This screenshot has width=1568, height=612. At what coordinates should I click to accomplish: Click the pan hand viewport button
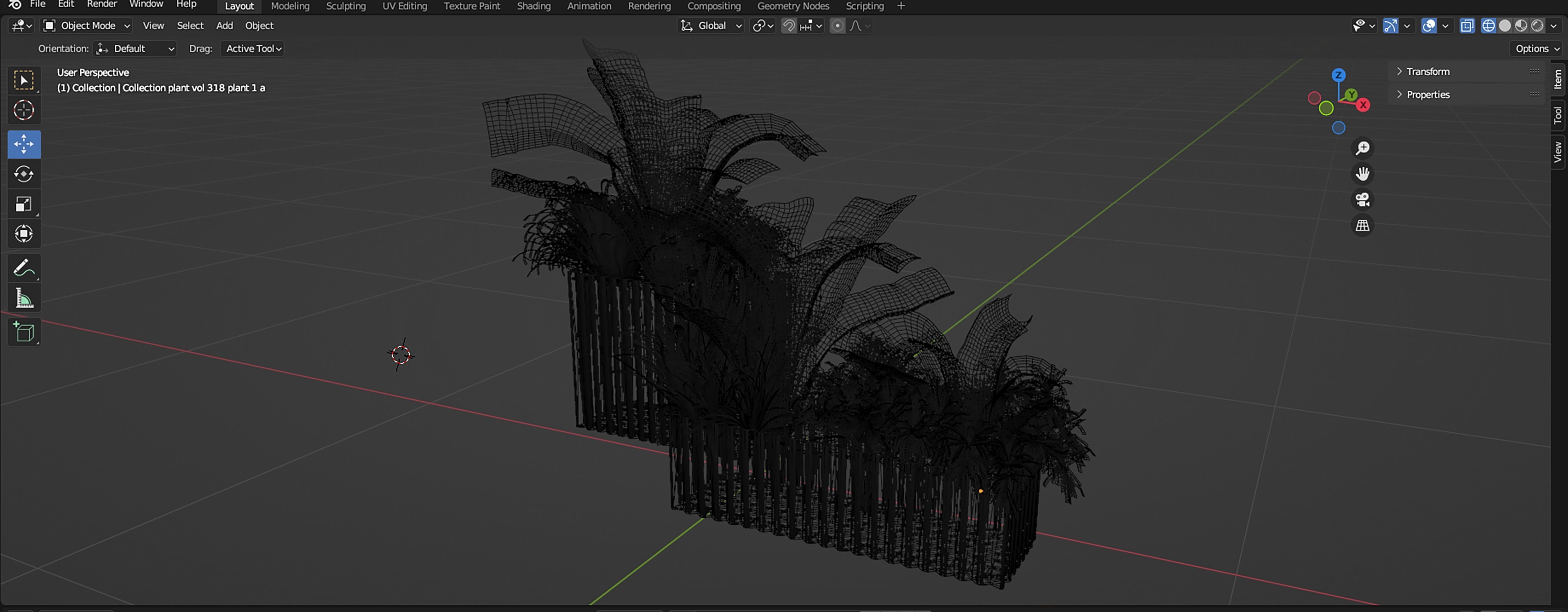[x=1362, y=174]
